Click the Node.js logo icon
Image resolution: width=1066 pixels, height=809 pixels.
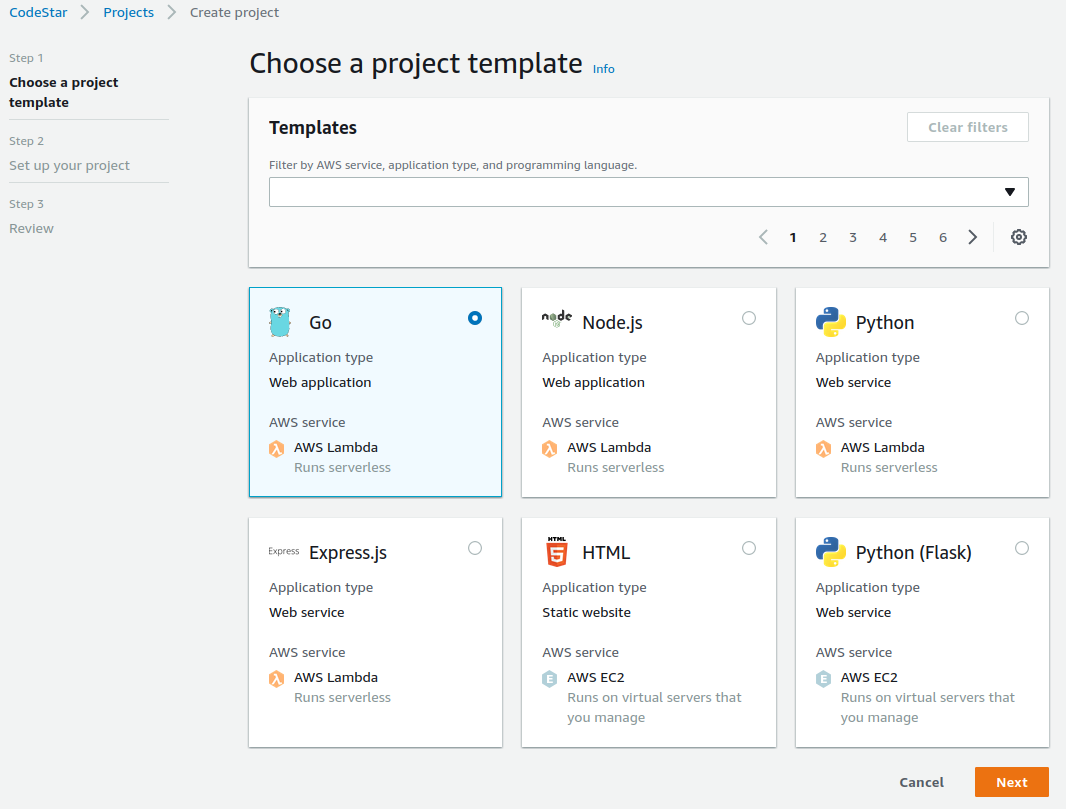[557, 318]
